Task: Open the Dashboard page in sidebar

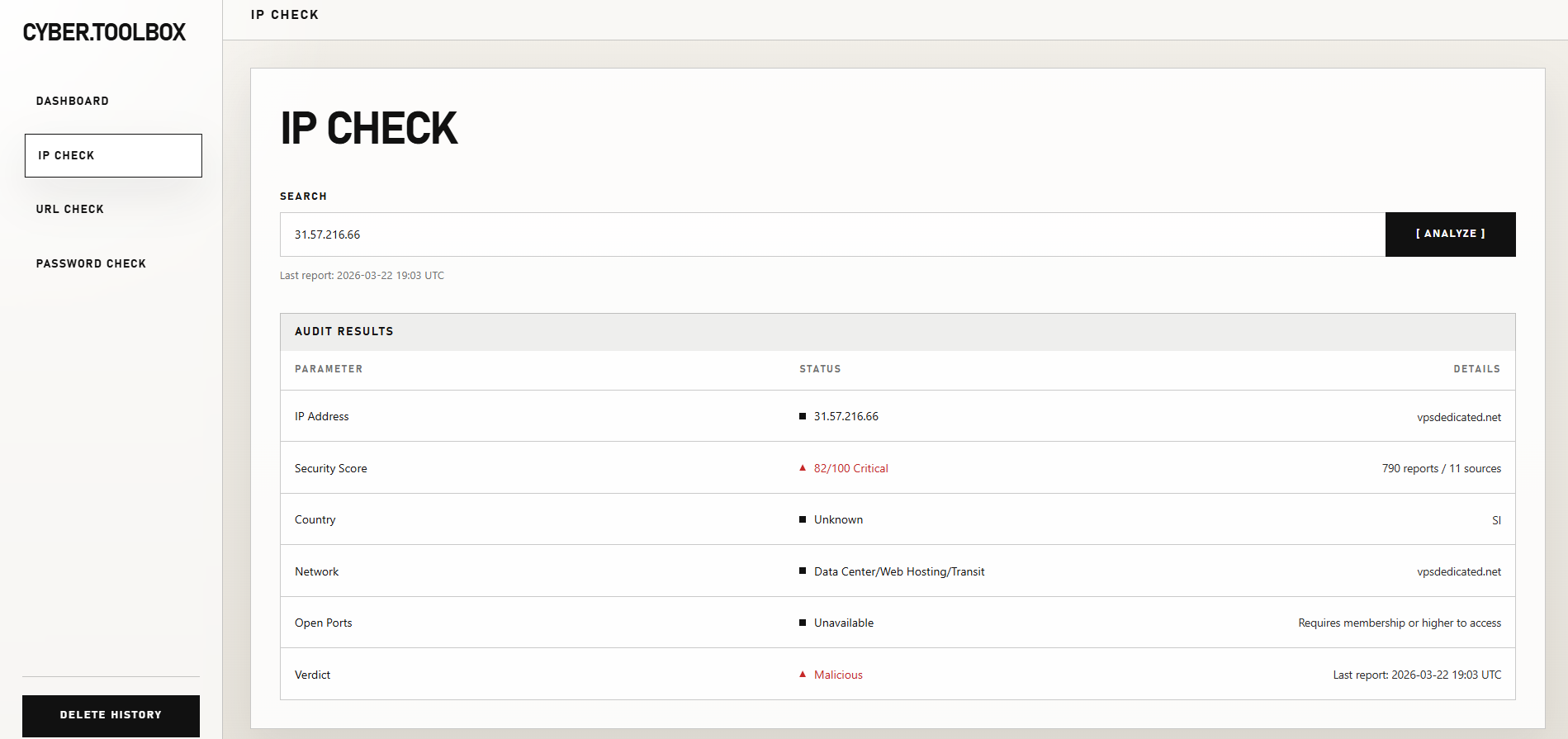Action: tap(73, 101)
